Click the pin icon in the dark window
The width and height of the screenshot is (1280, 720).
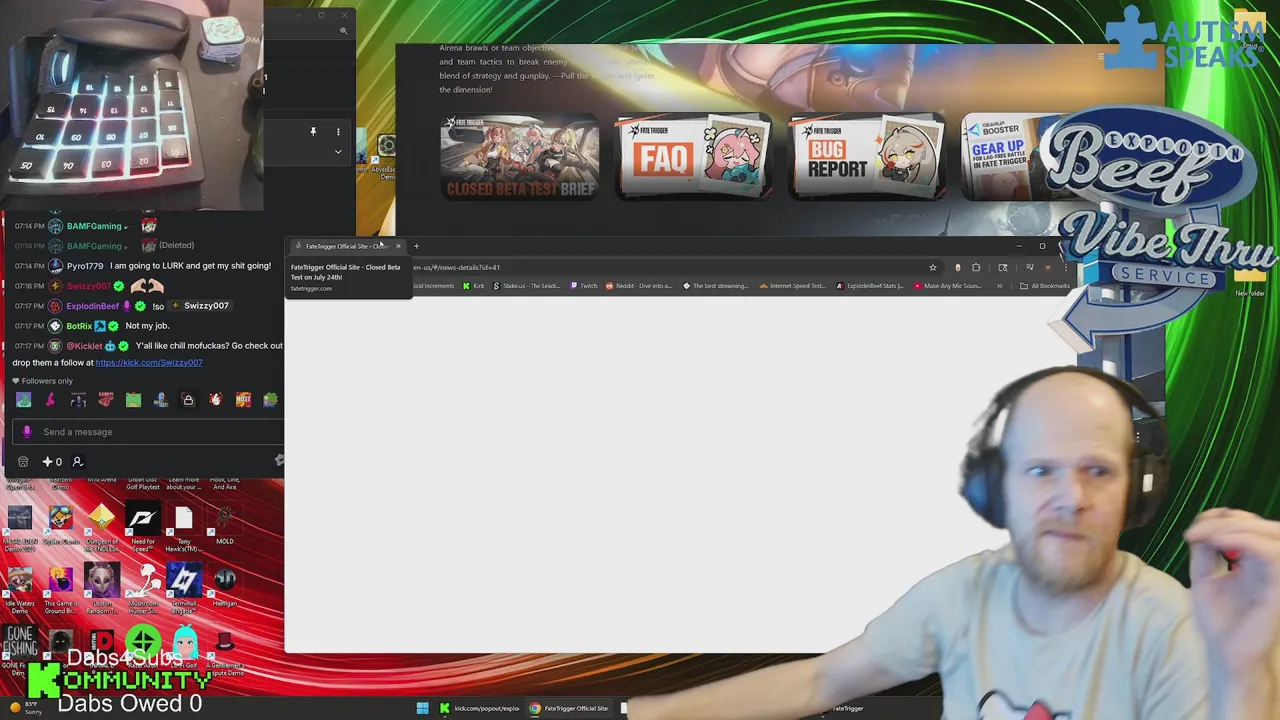coord(313,132)
